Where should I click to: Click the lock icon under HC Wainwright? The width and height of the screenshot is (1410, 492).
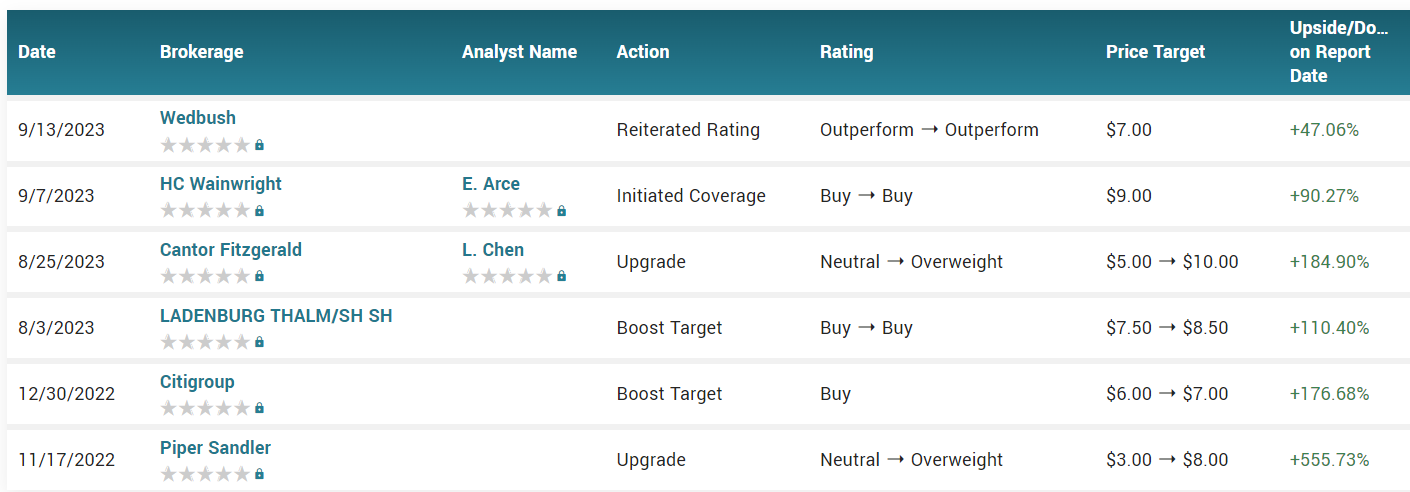(x=259, y=211)
